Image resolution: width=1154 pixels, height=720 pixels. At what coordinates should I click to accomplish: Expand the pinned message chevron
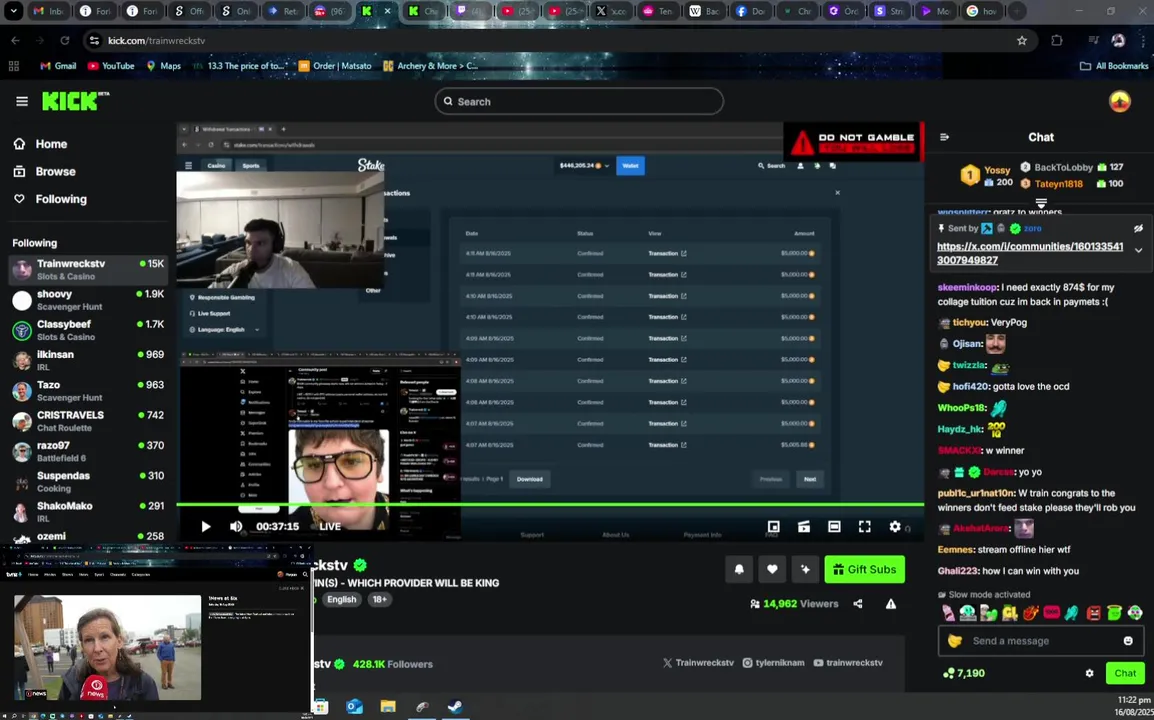click(1139, 250)
